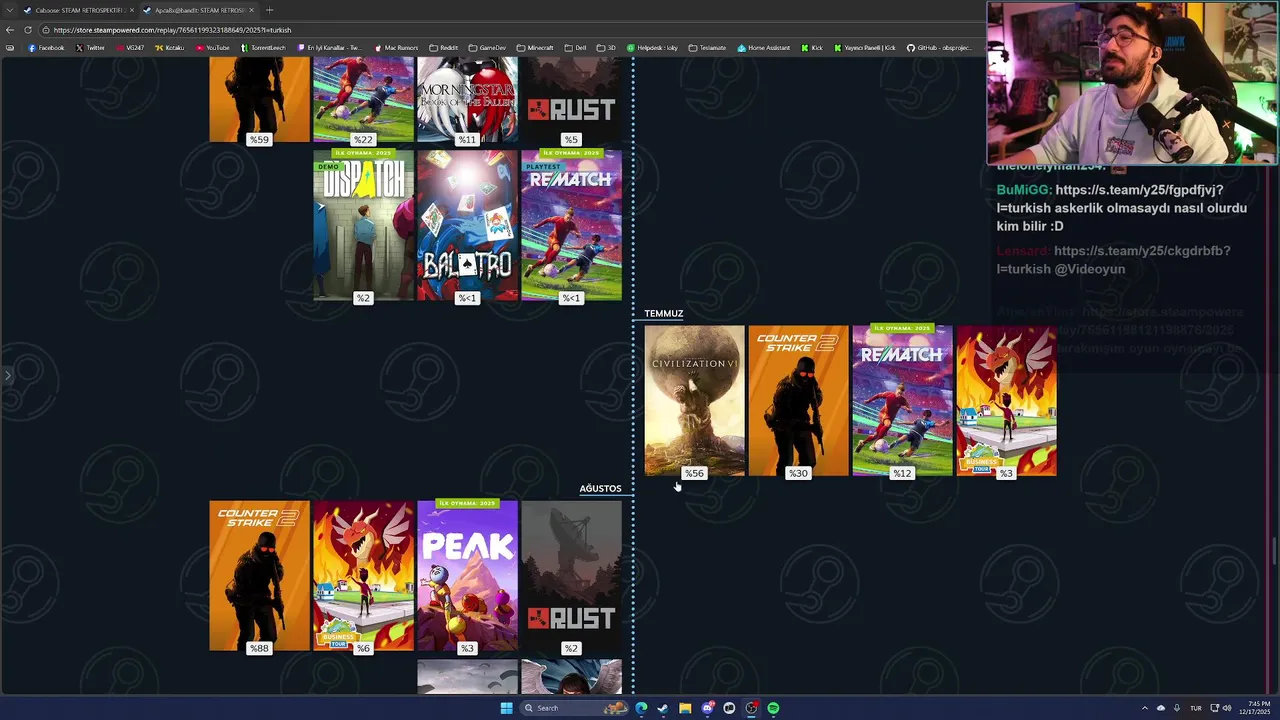Open the Helpdesk bookmark
This screenshot has width=1280, height=720.
point(653,48)
